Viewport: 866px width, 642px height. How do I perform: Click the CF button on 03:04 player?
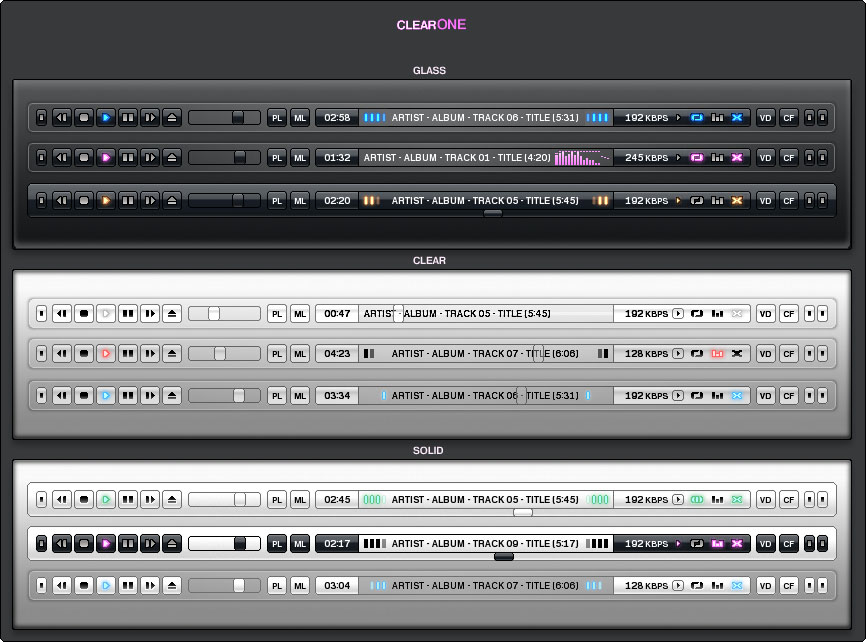(788, 586)
